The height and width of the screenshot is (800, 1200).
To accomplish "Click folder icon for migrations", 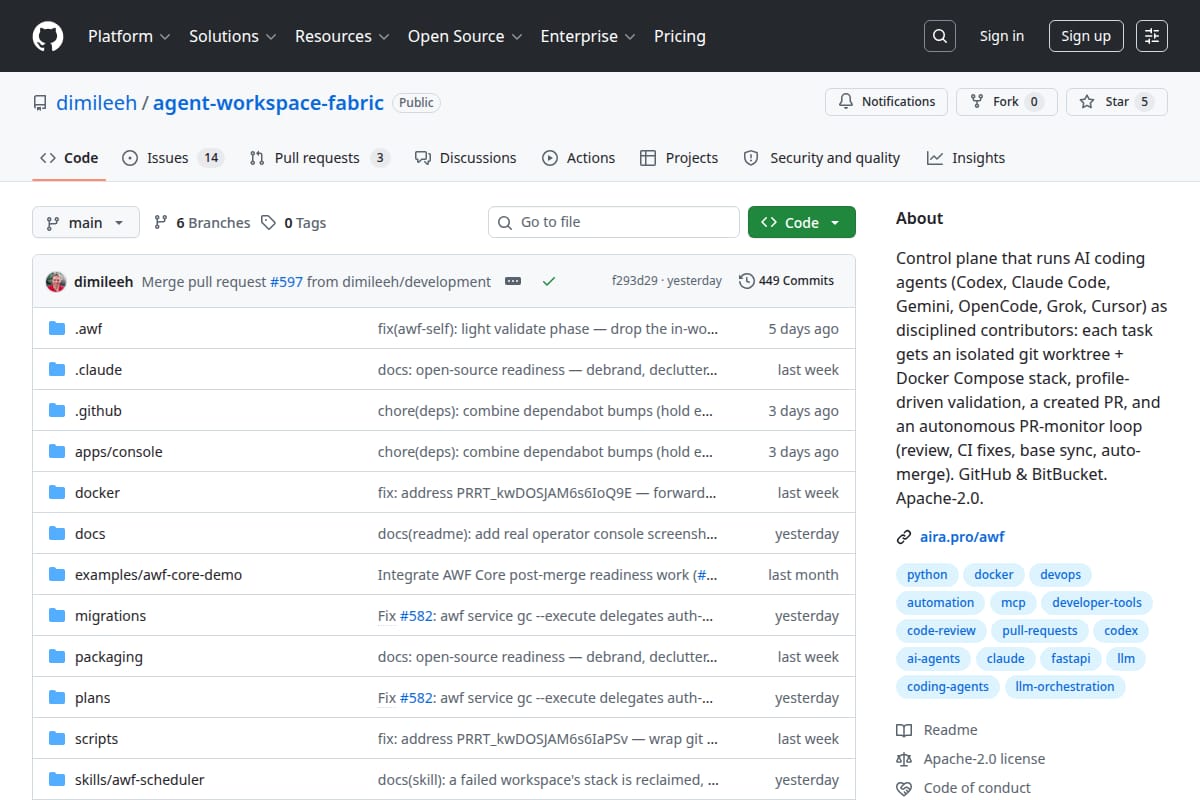I will pos(57,616).
